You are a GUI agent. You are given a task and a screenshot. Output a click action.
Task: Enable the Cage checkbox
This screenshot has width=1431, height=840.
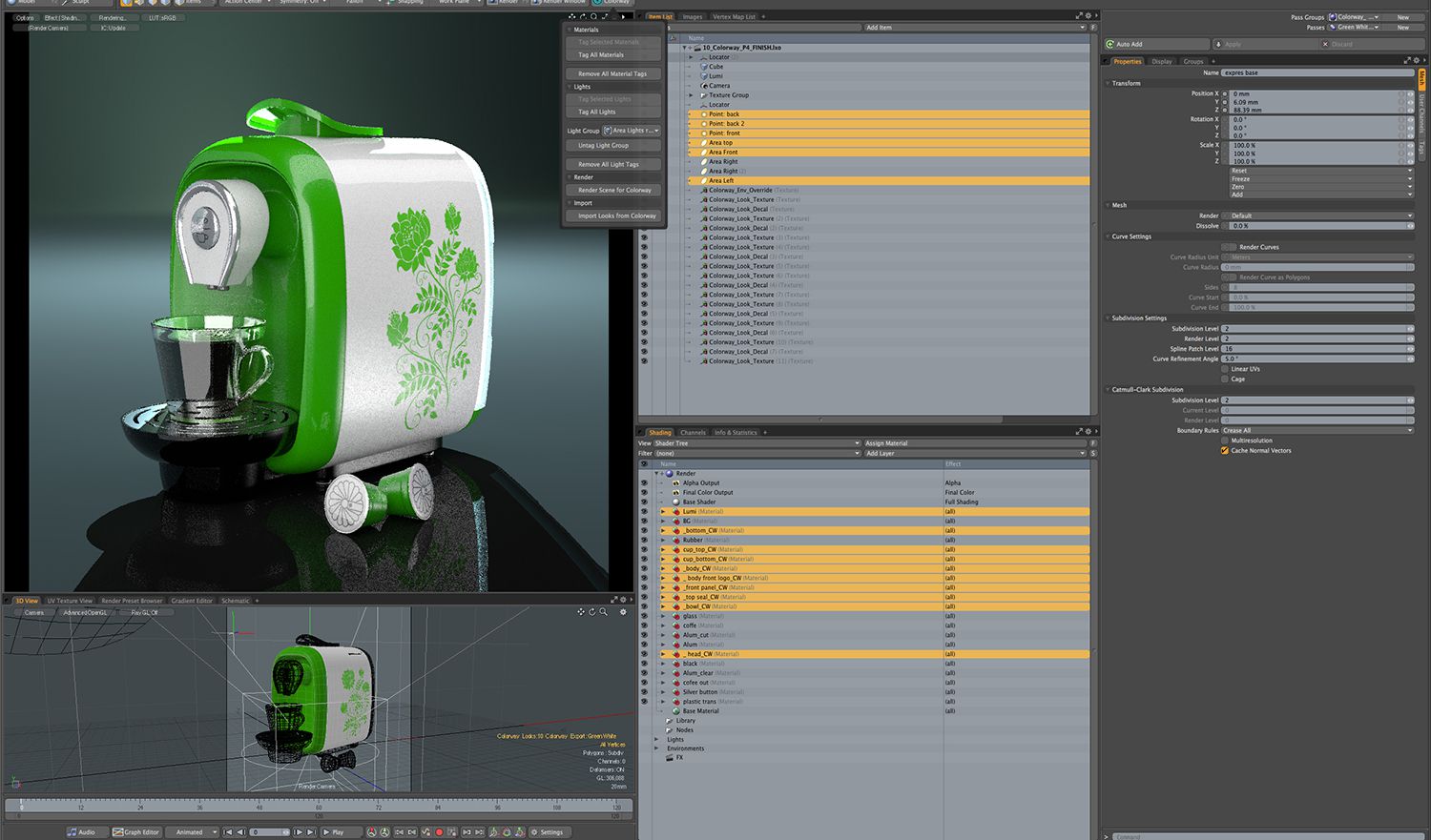1225,379
